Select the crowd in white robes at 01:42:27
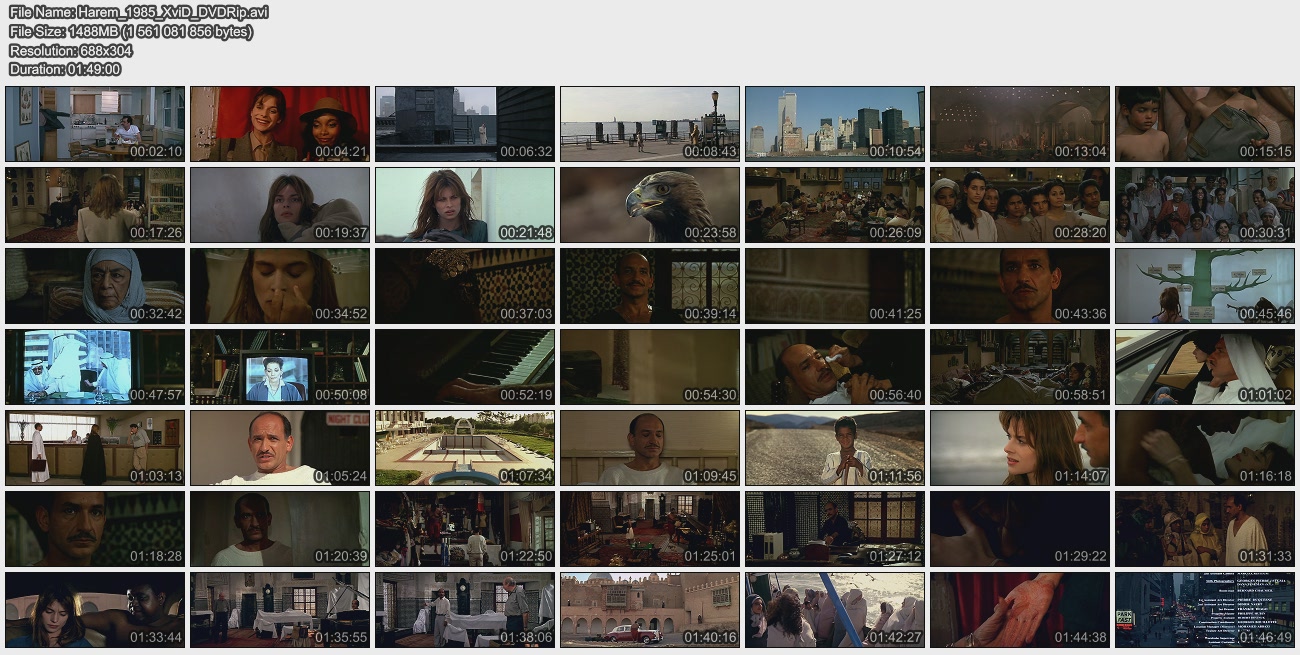1300x655 pixels. (835, 610)
